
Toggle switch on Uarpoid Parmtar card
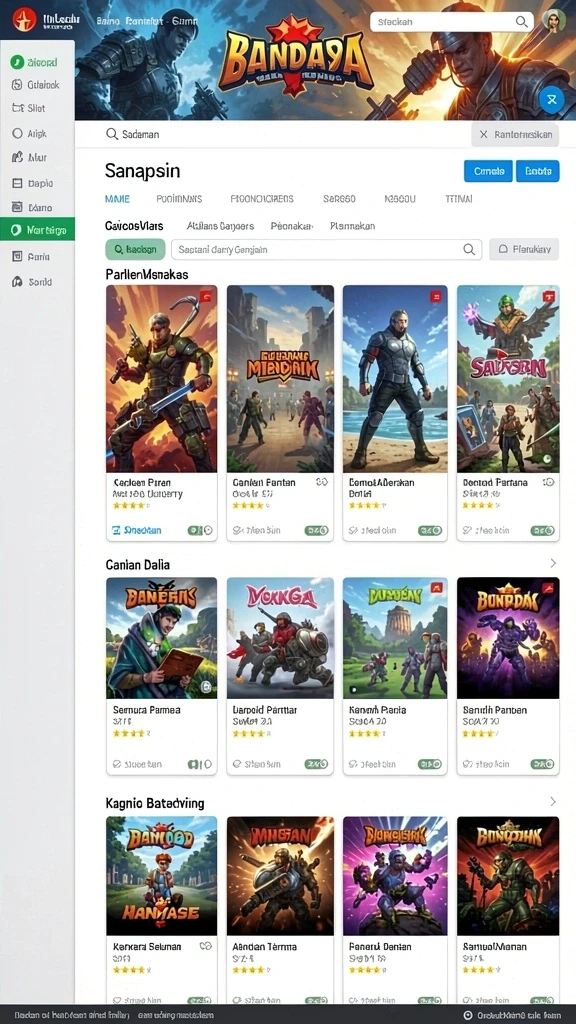click(x=317, y=763)
